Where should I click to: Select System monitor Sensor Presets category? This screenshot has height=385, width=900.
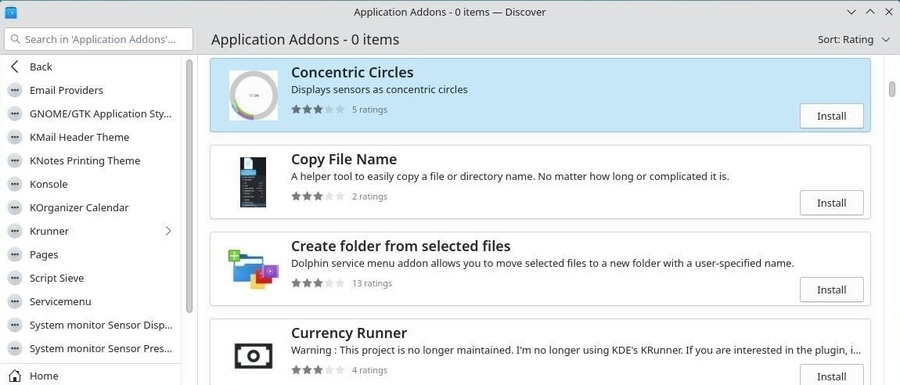[x=92, y=349]
